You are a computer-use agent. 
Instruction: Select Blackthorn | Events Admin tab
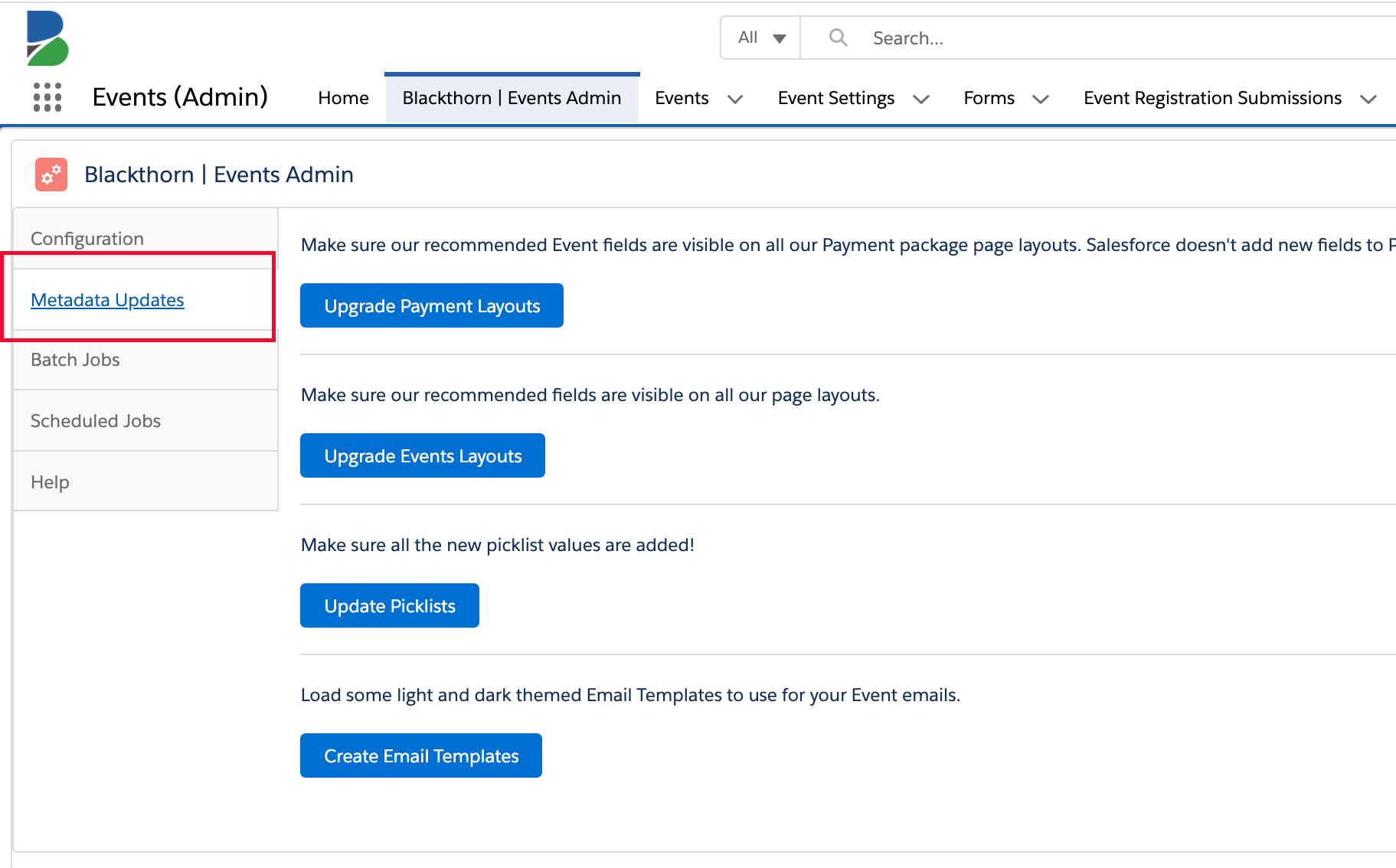(x=512, y=98)
